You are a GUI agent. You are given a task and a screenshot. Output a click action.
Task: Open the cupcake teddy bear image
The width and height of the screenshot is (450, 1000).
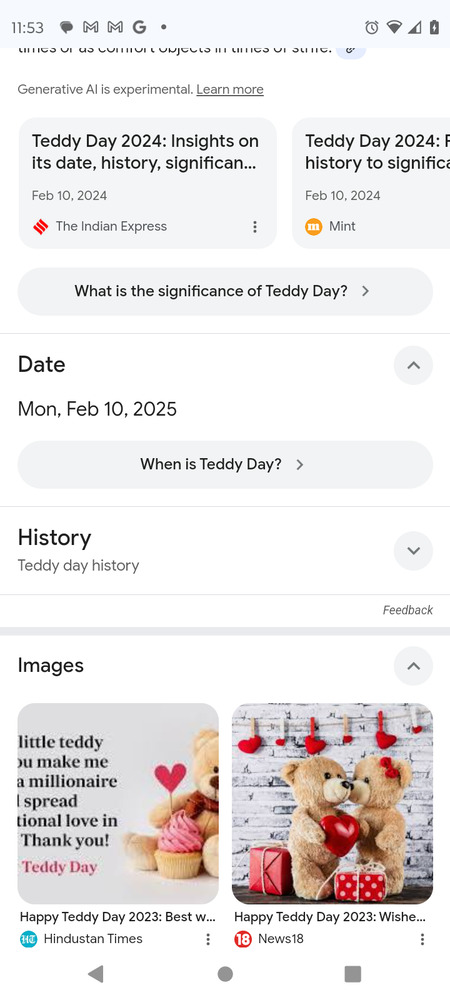(118, 804)
